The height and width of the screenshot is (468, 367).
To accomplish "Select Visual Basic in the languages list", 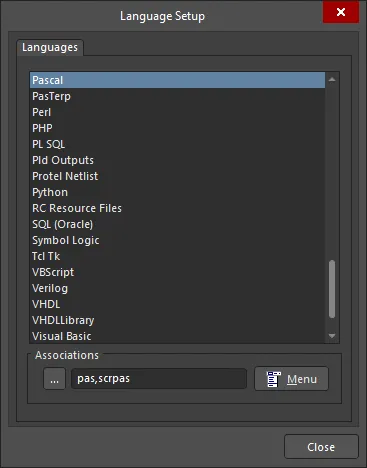I will click(x=177, y=336).
